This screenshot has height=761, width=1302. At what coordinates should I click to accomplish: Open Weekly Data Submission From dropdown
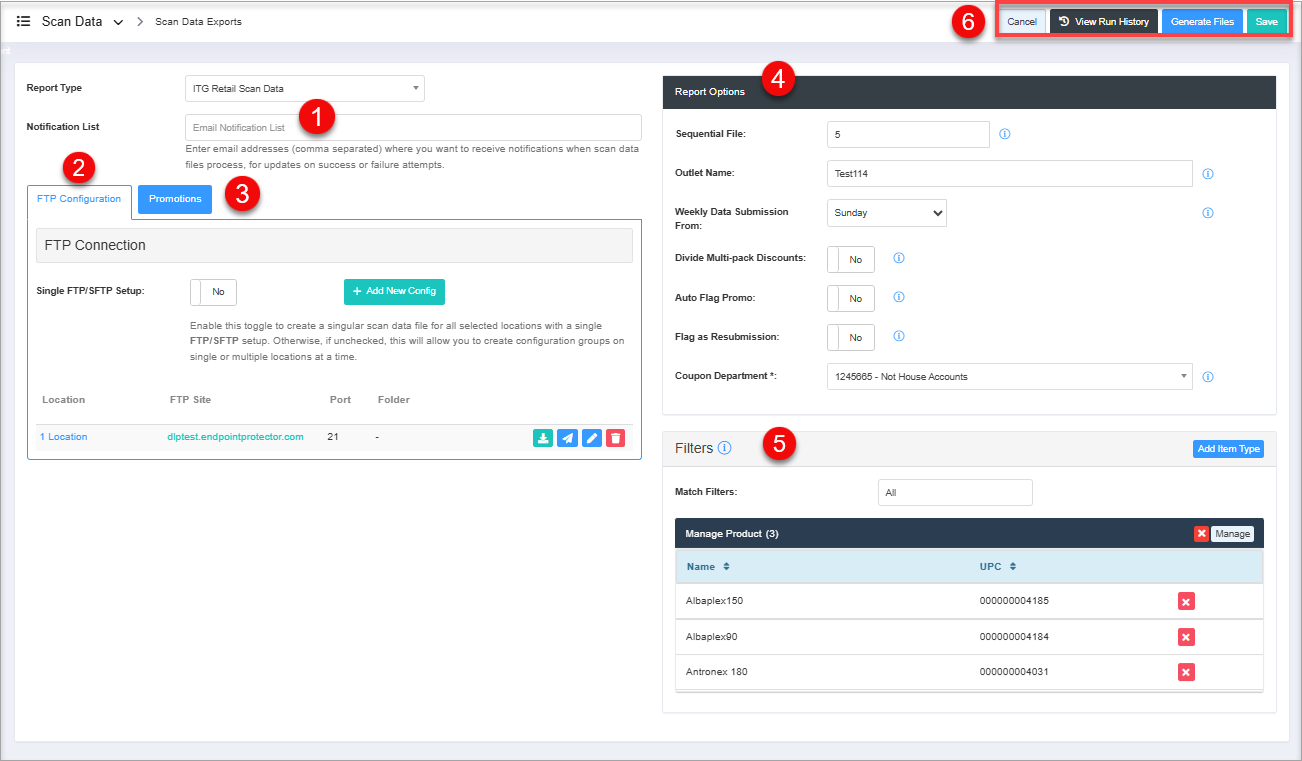886,213
